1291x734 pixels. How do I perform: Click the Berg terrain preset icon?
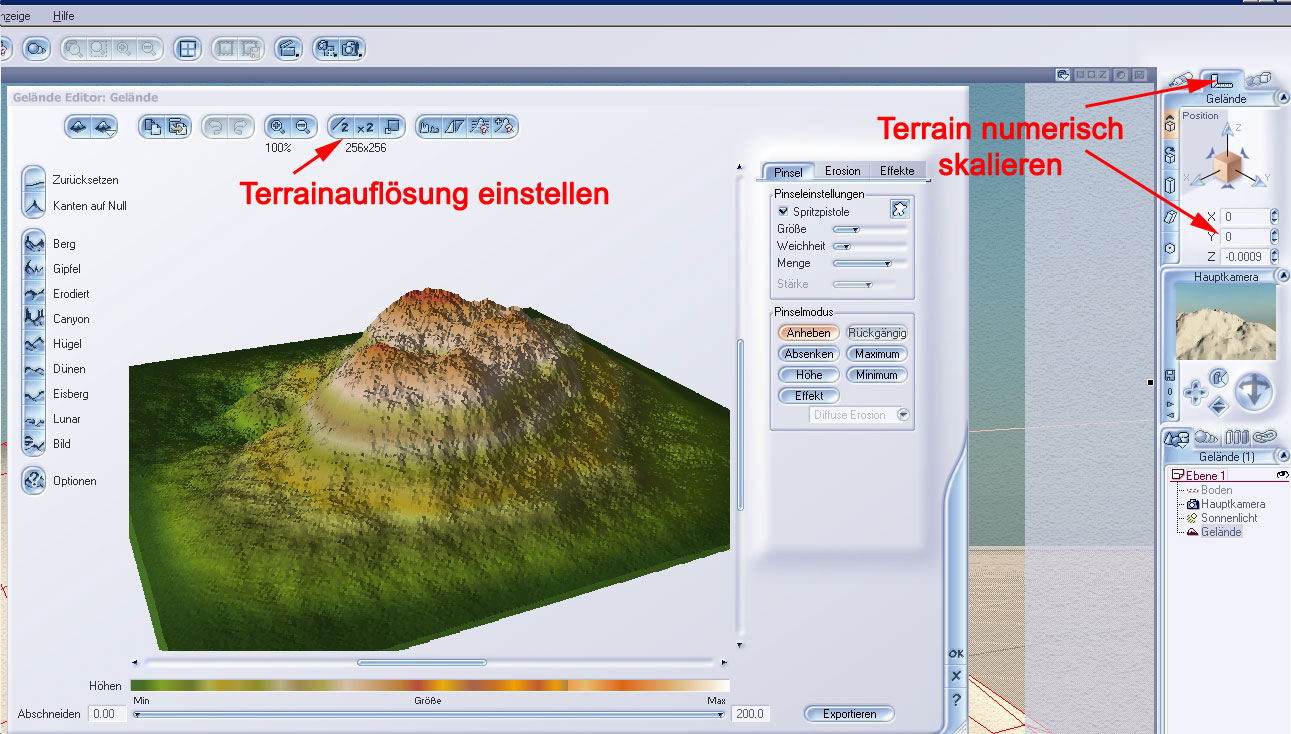click(35, 244)
